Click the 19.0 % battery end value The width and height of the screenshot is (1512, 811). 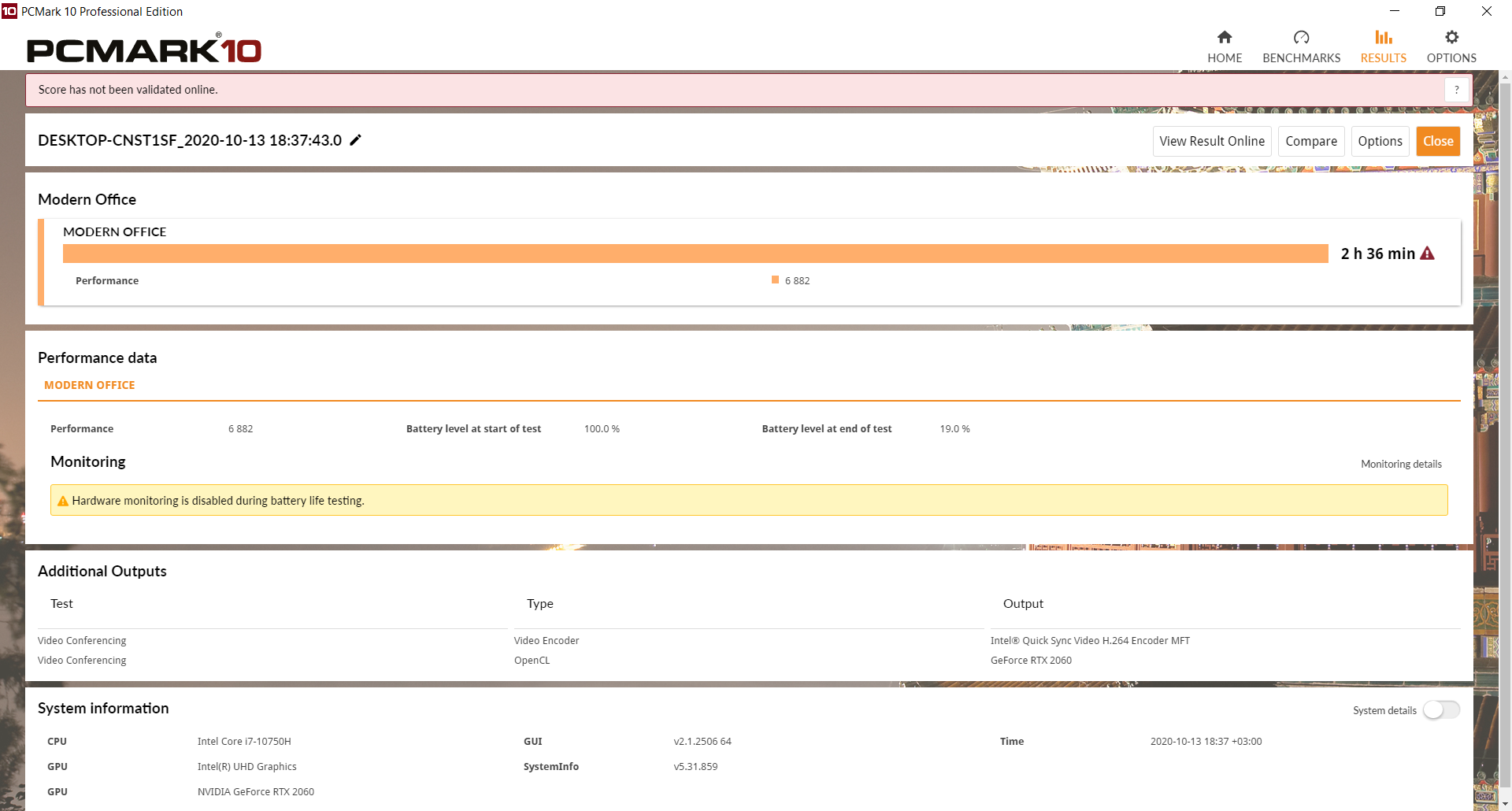pyautogui.click(x=954, y=429)
